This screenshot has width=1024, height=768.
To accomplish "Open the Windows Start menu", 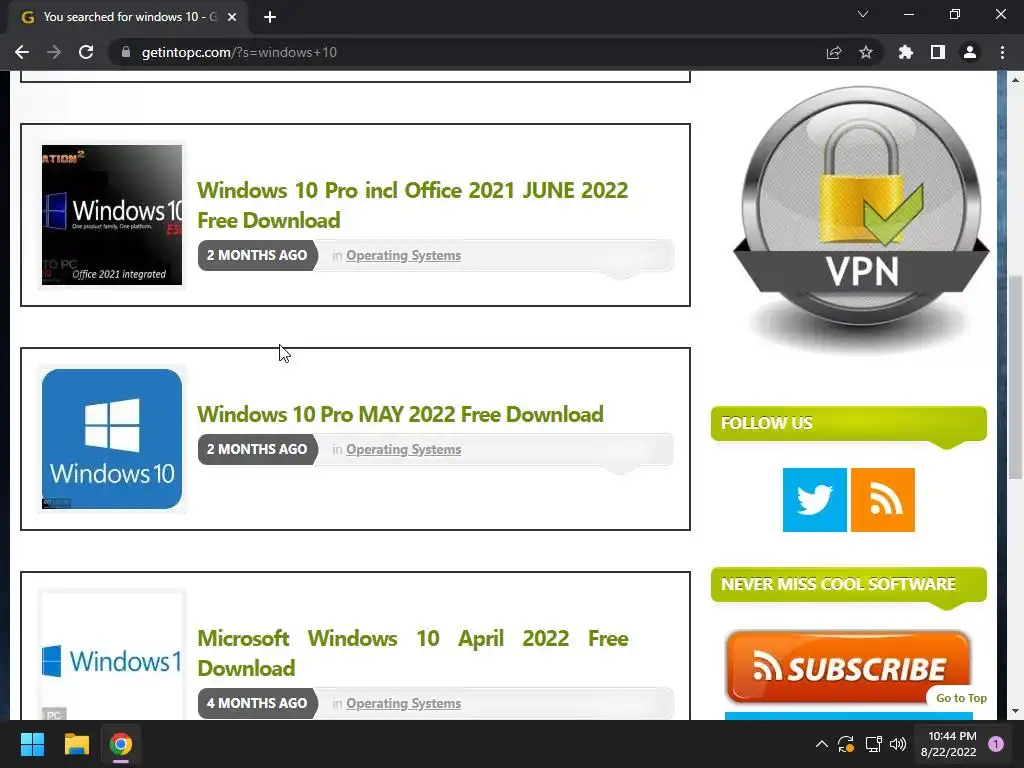I will point(32,744).
